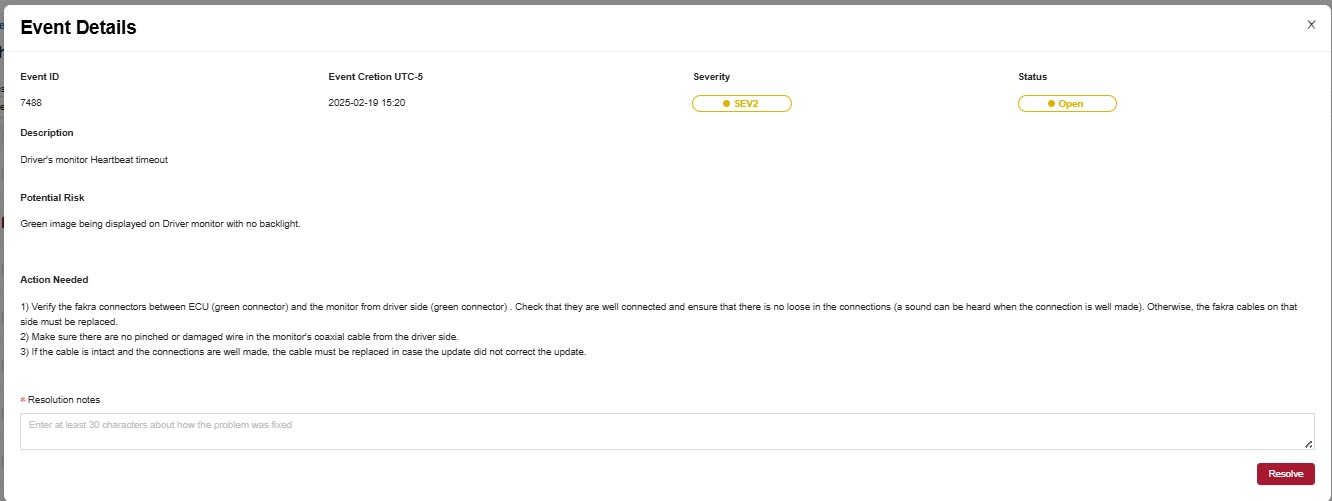Focus the Resolution notes text area
This screenshot has width=1332, height=501.
[x=667, y=431]
